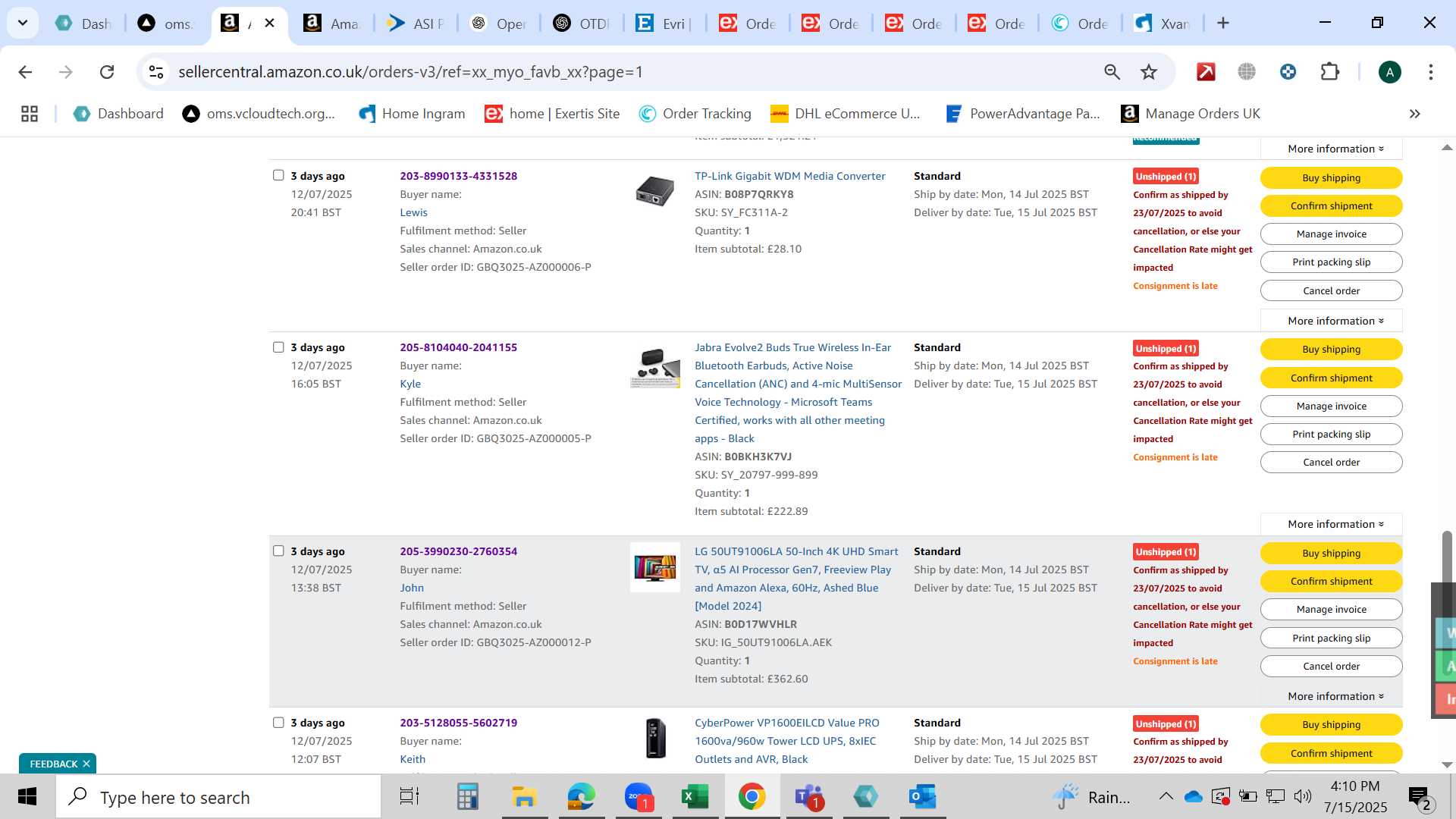1456x819 pixels.
Task: Open Chrome three-dot menu
Action: [1431, 72]
